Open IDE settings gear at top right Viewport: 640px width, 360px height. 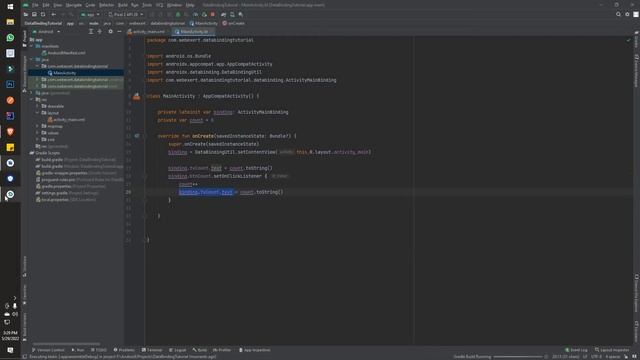[x=627, y=14]
